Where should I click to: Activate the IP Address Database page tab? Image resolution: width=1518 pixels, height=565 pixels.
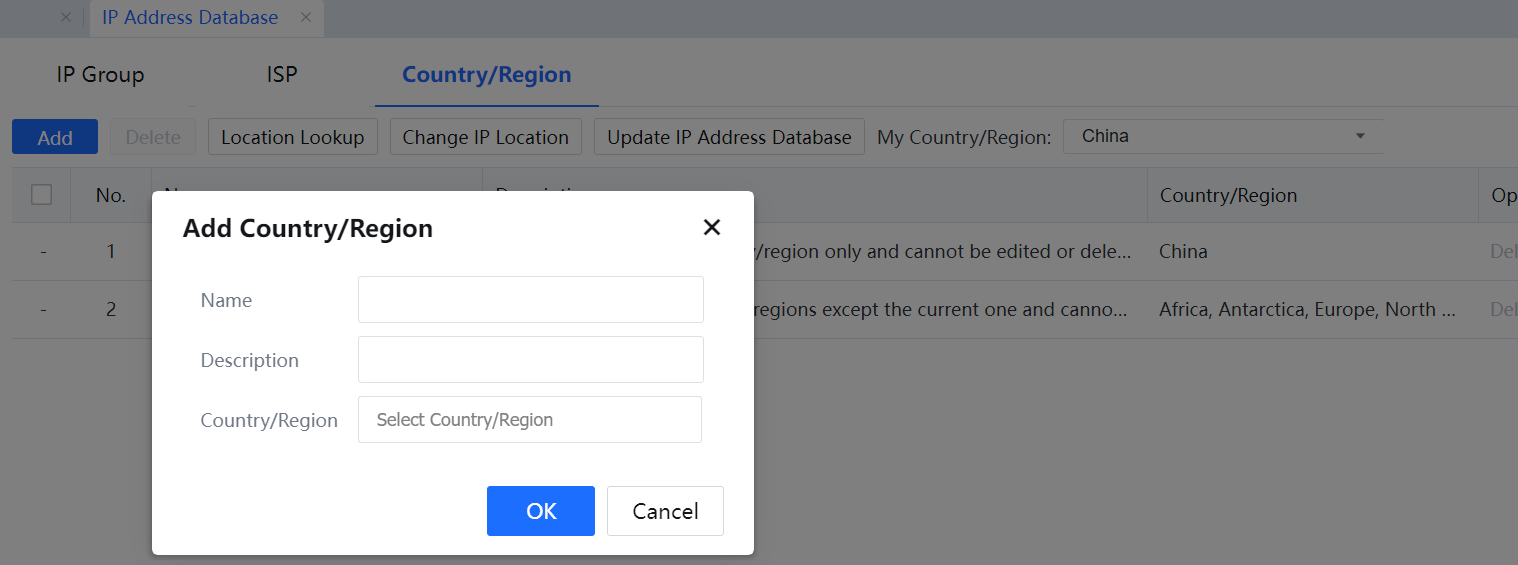[x=190, y=18]
